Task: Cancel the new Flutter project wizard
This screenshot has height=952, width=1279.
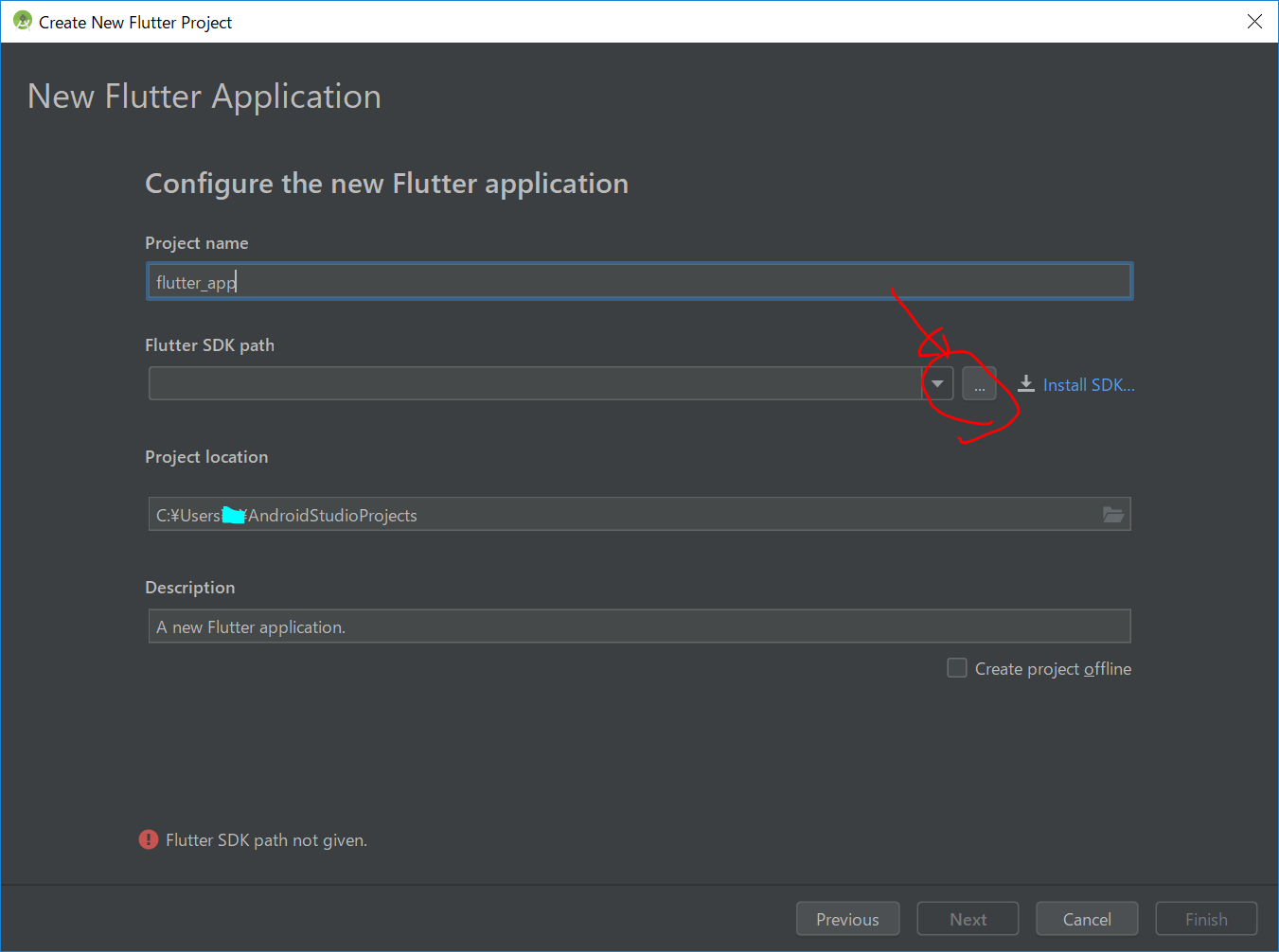Action: 1087,919
